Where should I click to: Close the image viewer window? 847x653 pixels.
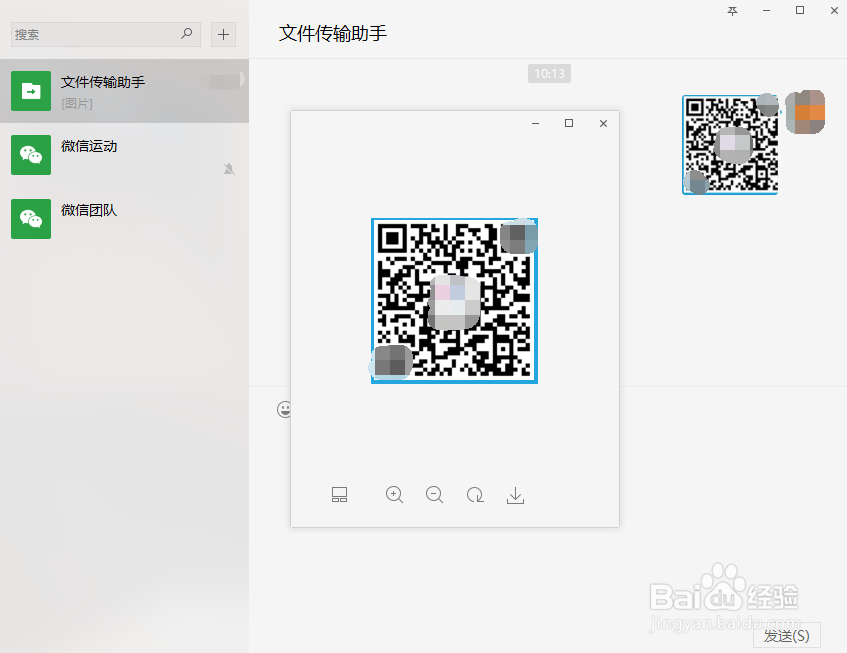pyautogui.click(x=603, y=123)
